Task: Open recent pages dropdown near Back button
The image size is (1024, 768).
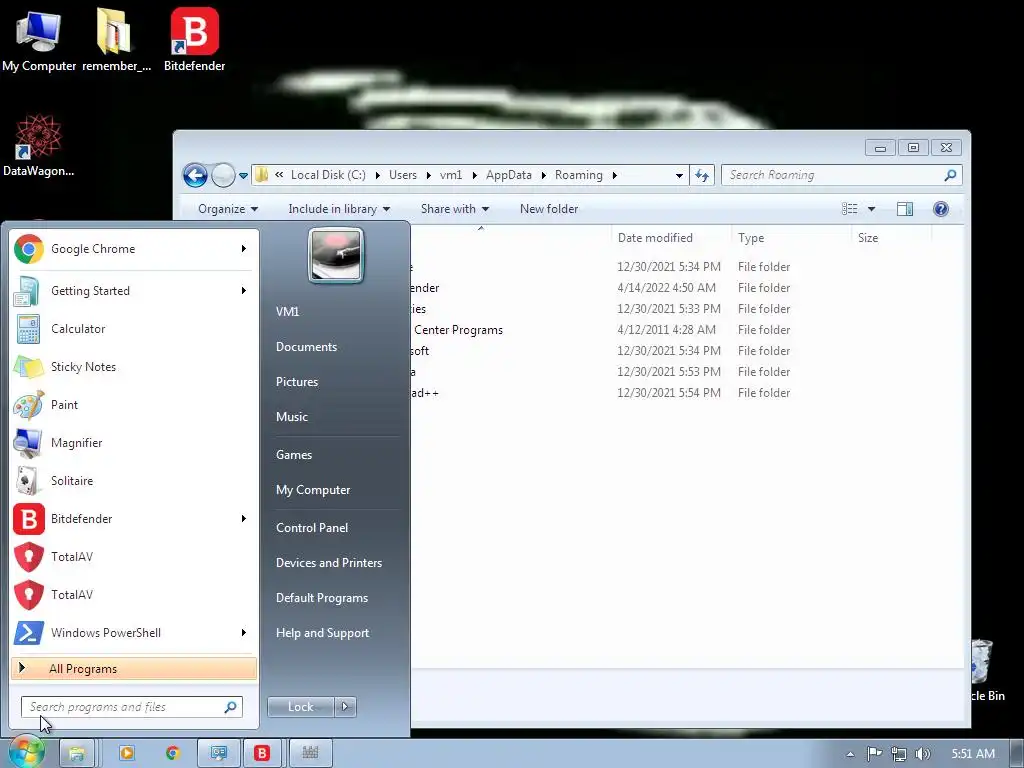Action: 243,176
